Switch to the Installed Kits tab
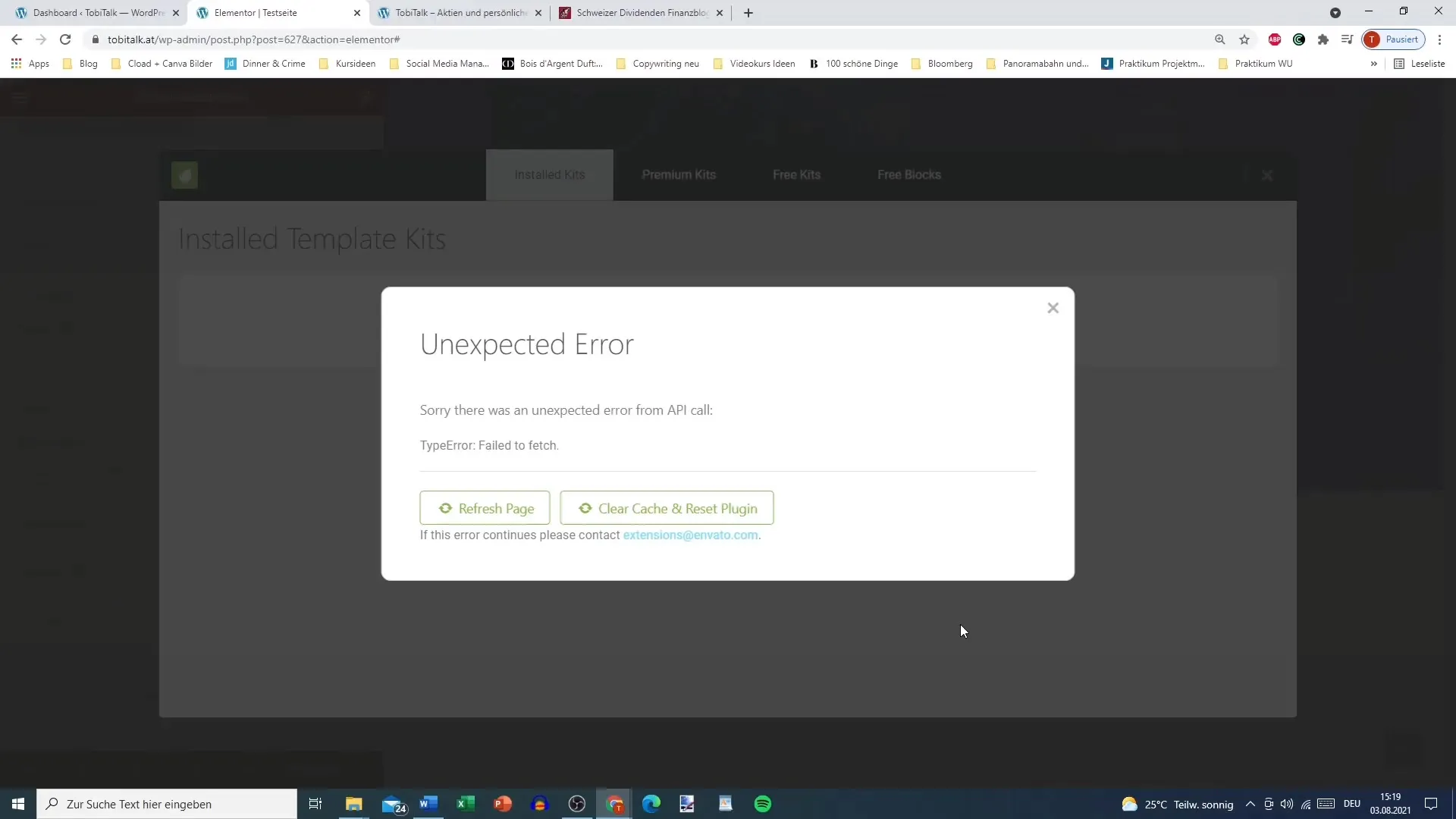 (x=550, y=175)
